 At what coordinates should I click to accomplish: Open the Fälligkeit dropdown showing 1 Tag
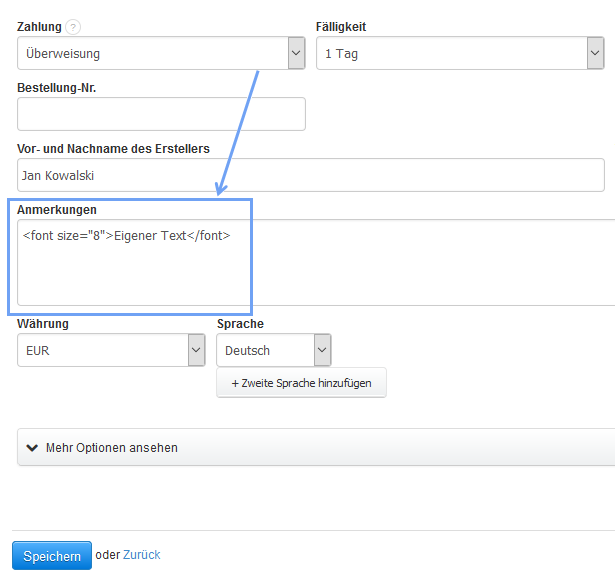click(x=451, y=54)
